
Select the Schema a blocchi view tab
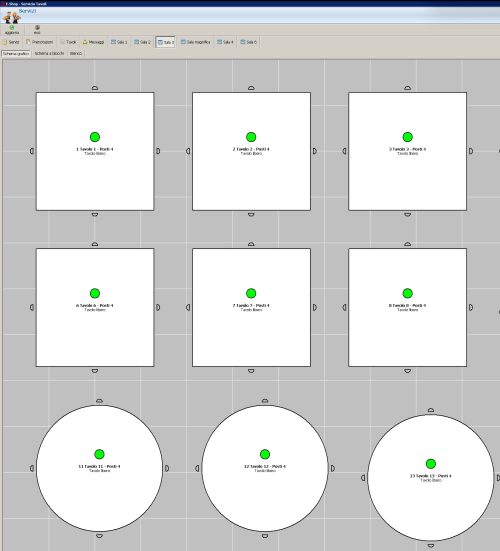coord(50,53)
